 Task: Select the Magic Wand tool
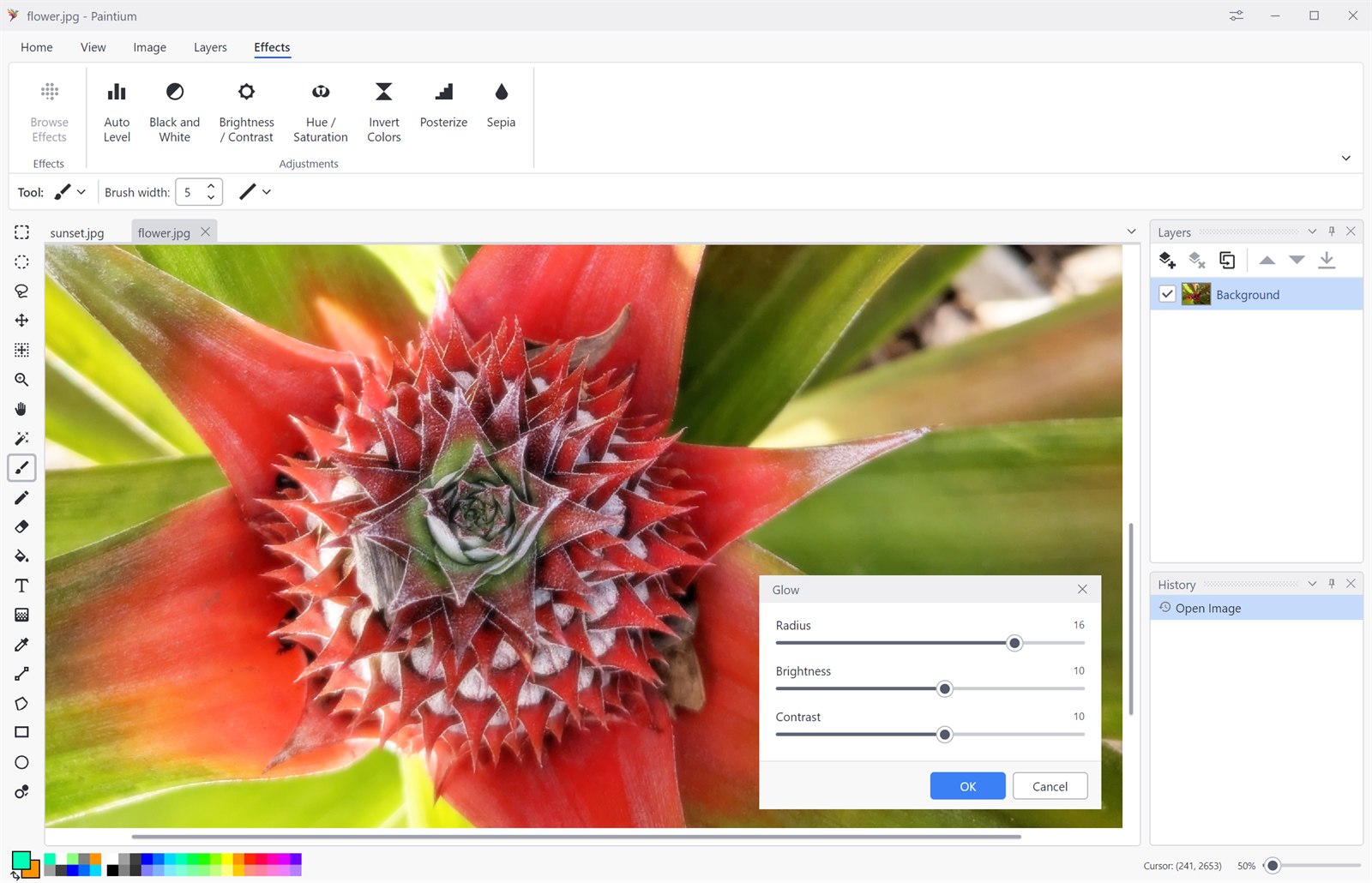(x=21, y=438)
